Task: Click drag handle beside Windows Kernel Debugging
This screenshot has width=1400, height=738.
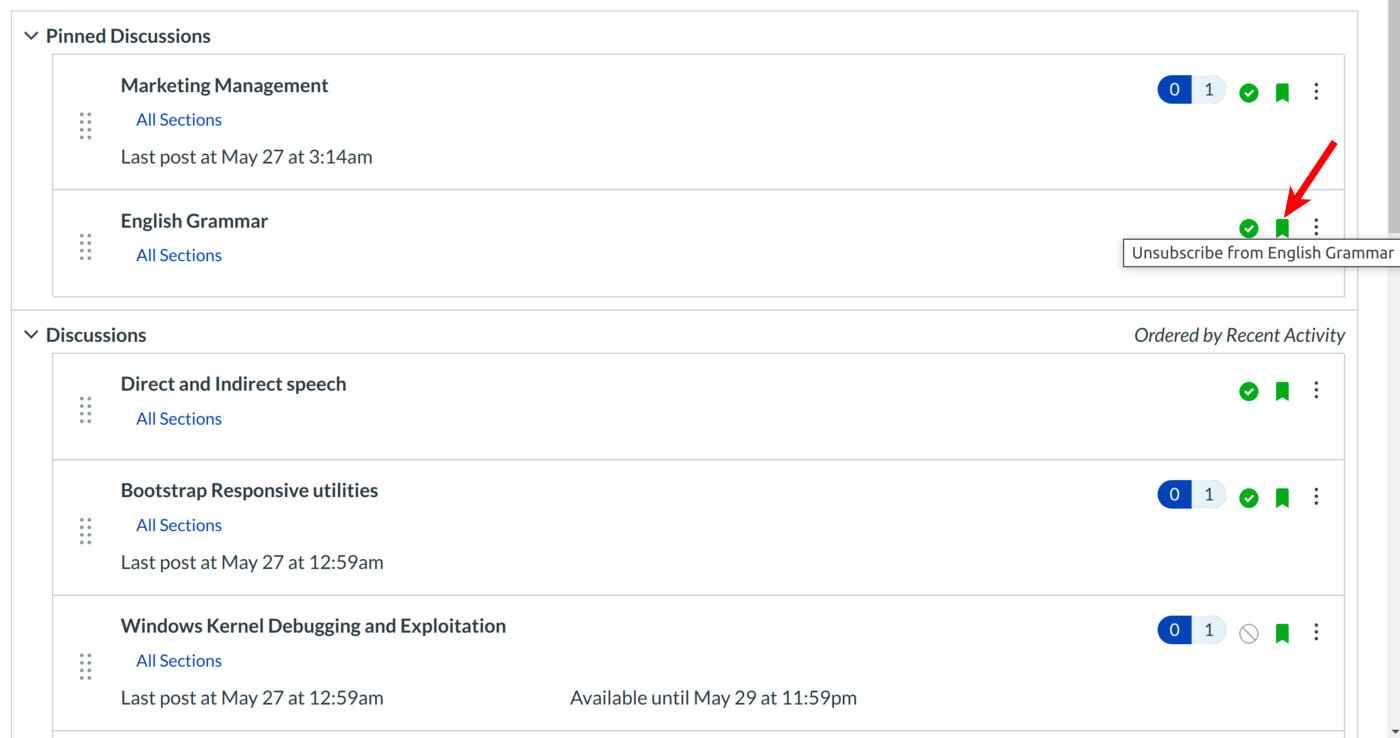Action: pyautogui.click(x=86, y=666)
